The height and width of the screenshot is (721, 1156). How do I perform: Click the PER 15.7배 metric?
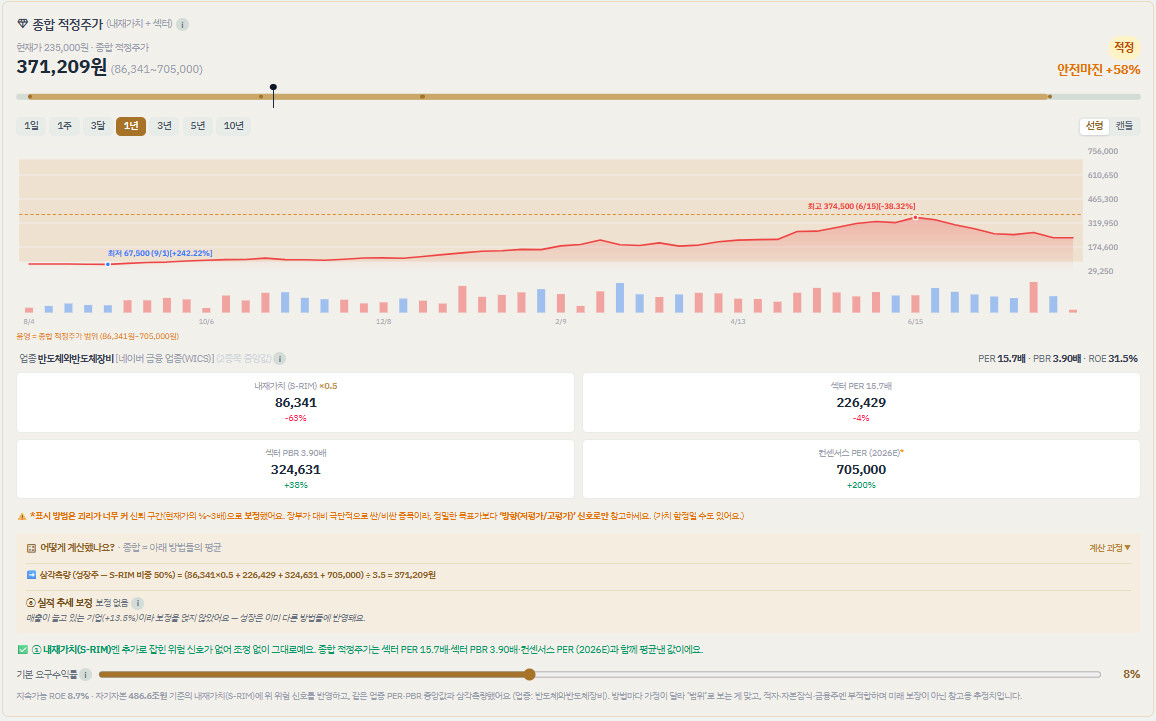pos(1001,358)
